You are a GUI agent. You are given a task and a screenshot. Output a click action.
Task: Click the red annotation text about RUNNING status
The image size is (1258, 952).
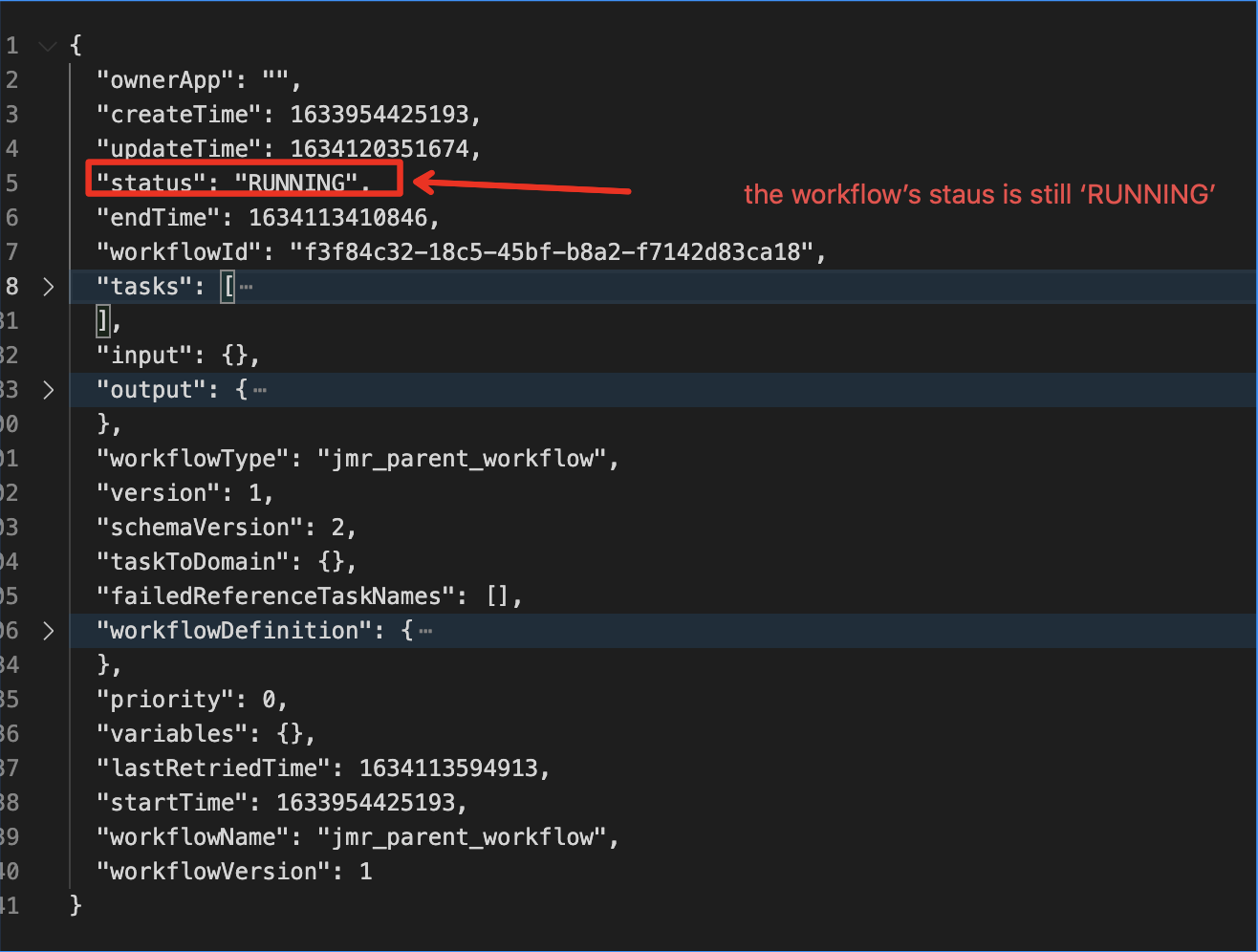pyautogui.click(x=979, y=194)
